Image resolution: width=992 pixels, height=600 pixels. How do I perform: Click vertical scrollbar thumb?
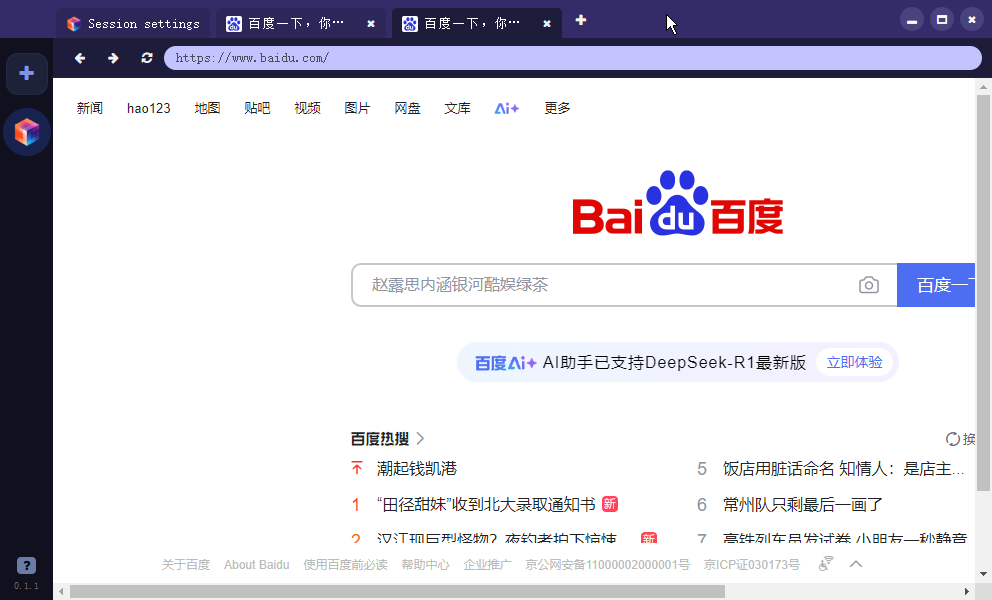[x=983, y=293]
